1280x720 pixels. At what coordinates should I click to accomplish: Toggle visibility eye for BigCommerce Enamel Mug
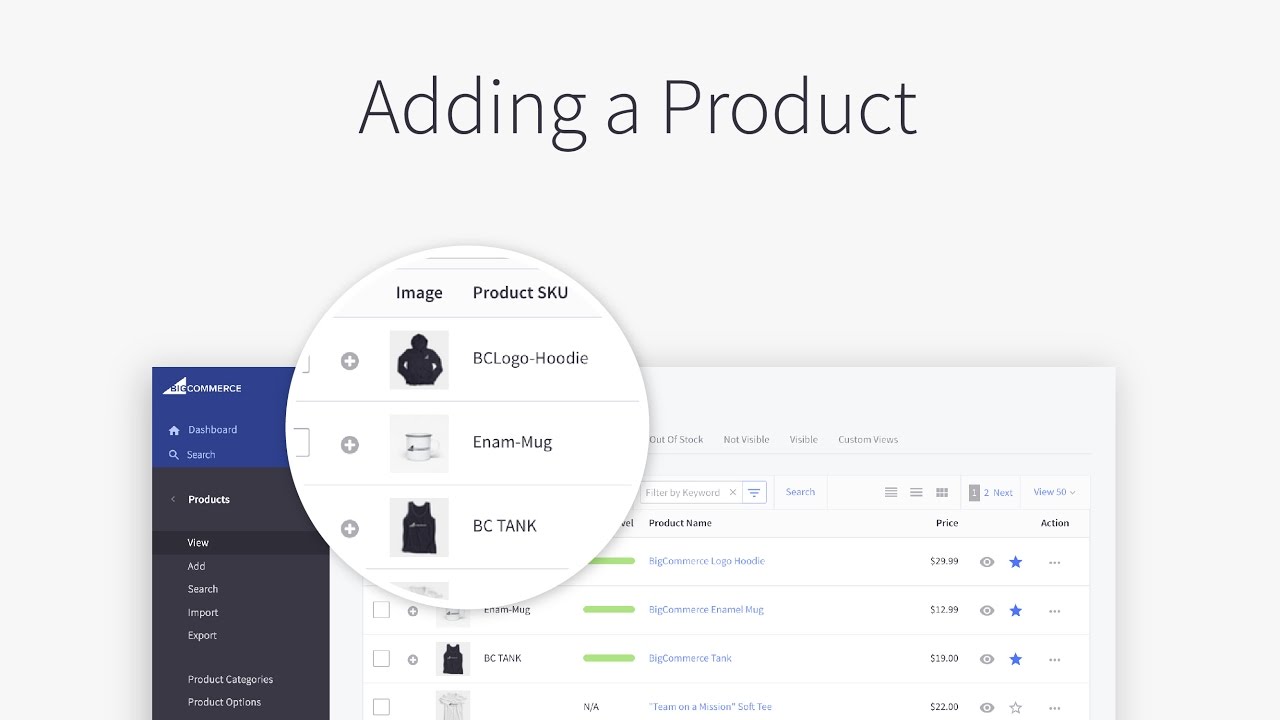987,610
